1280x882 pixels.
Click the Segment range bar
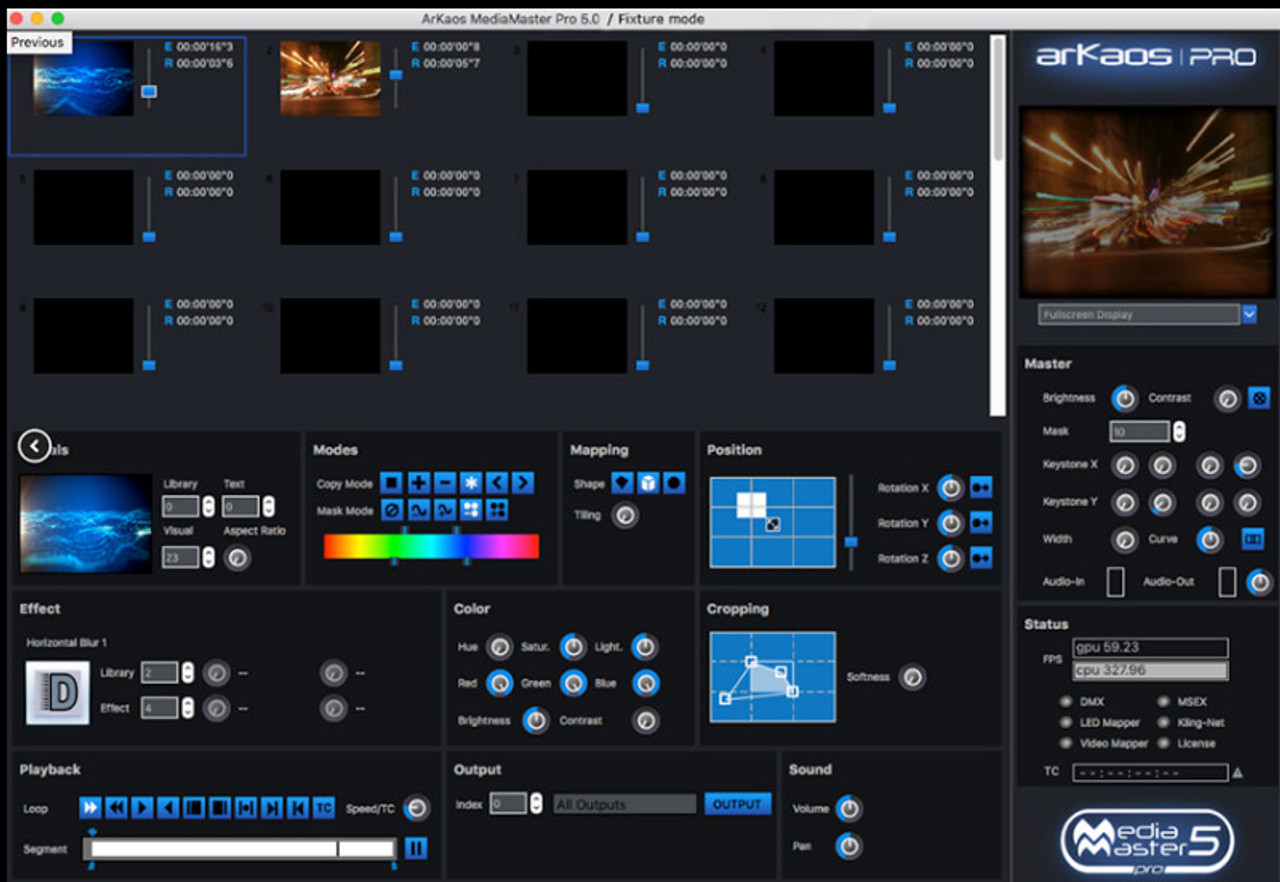coord(240,849)
